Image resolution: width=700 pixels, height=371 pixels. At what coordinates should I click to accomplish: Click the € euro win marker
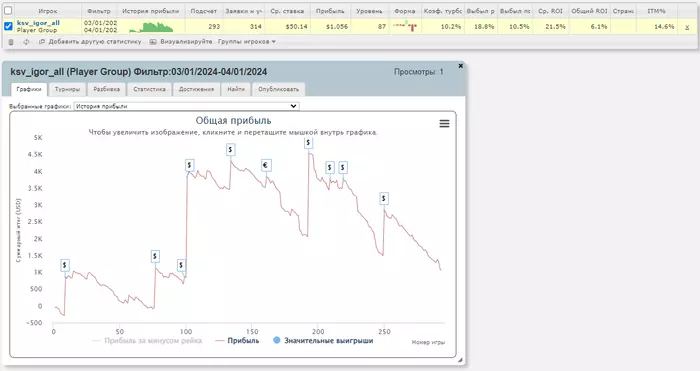(266, 166)
